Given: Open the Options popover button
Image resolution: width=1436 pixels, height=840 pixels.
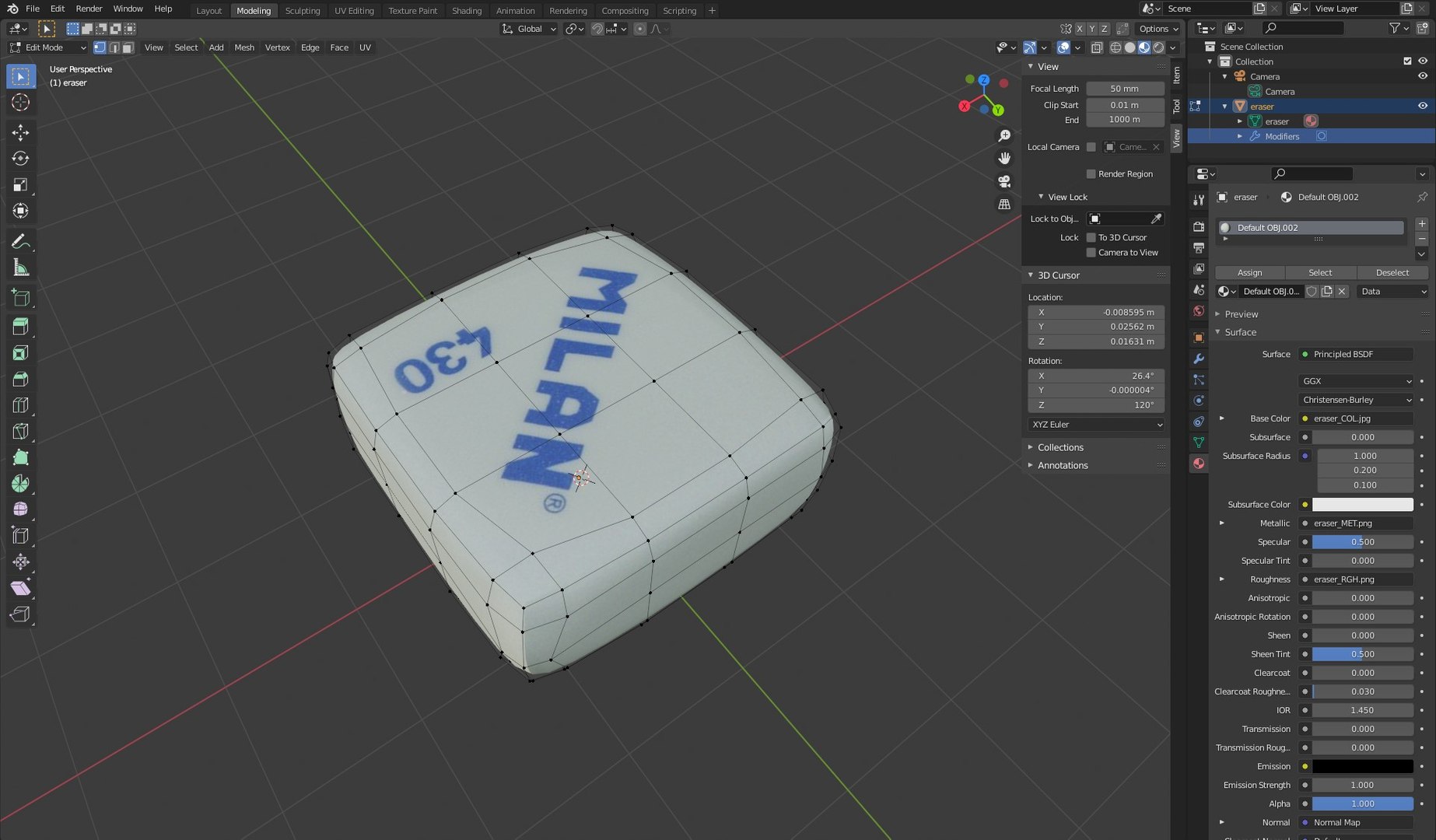Looking at the screenshot, I should 1158,29.
